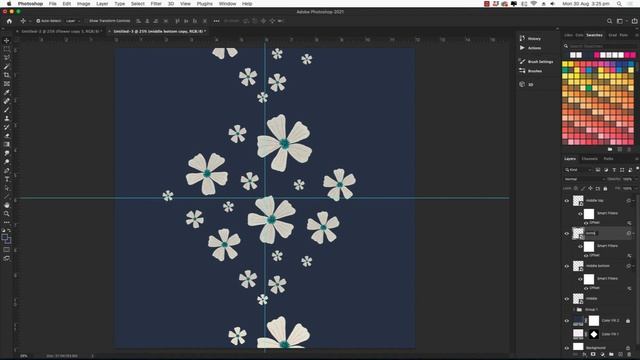
Task: Select the Color Fill 1 layer name
Action: 610,334
